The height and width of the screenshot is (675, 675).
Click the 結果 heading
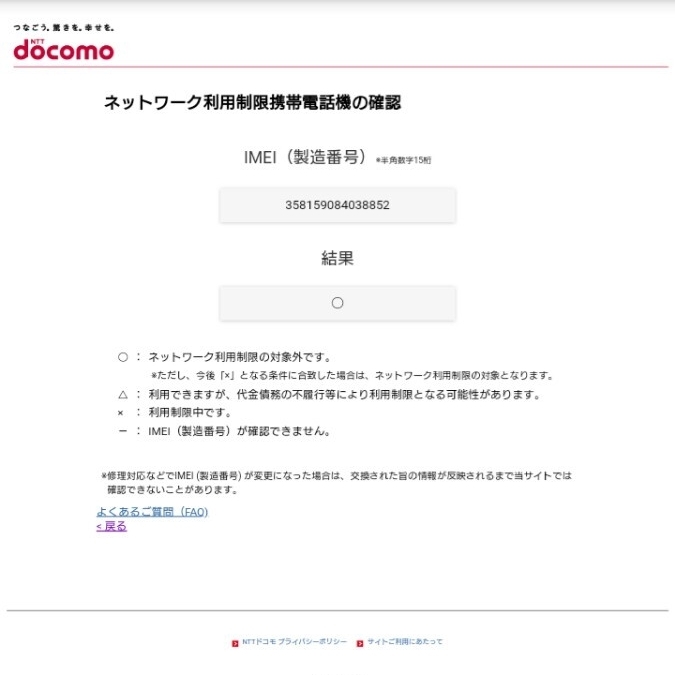click(x=338, y=258)
